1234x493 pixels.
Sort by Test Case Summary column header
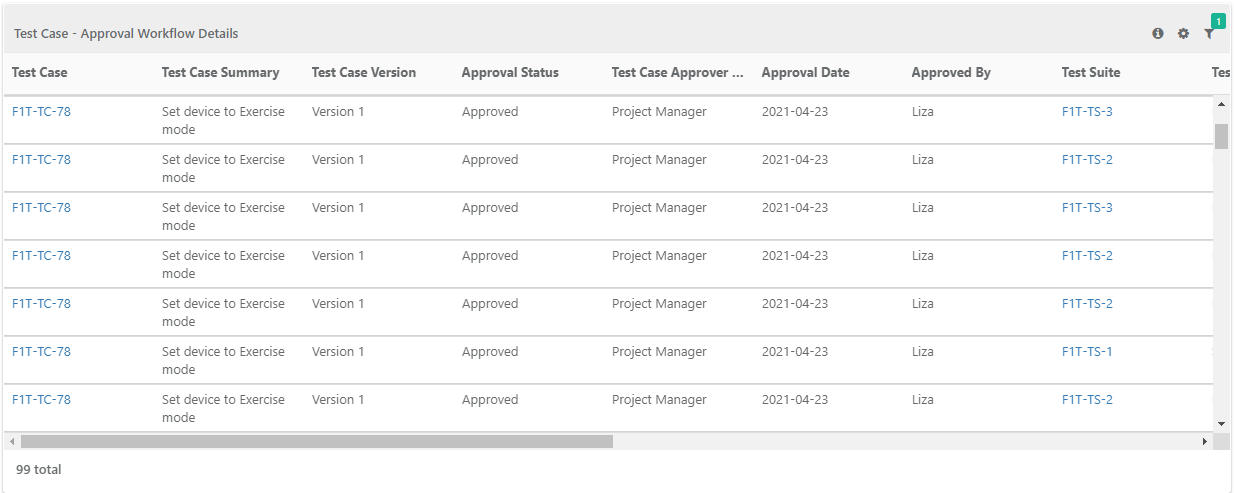pyautogui.click(x=221, y=72)
